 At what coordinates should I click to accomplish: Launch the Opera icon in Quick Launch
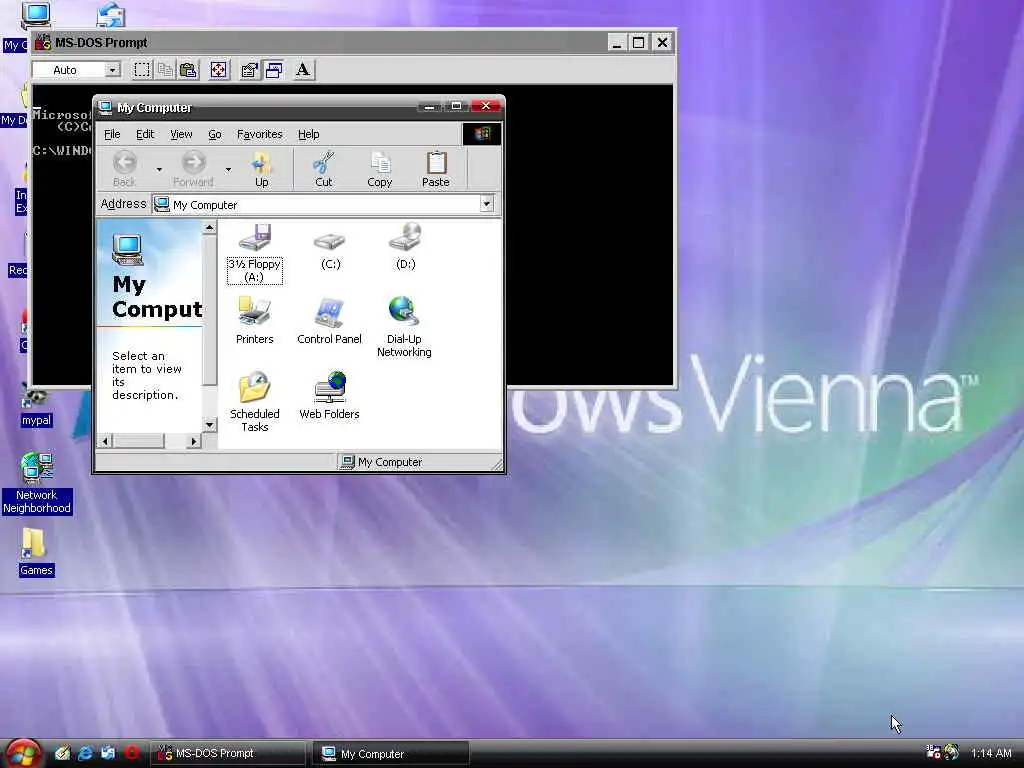(x=131, y=753)
